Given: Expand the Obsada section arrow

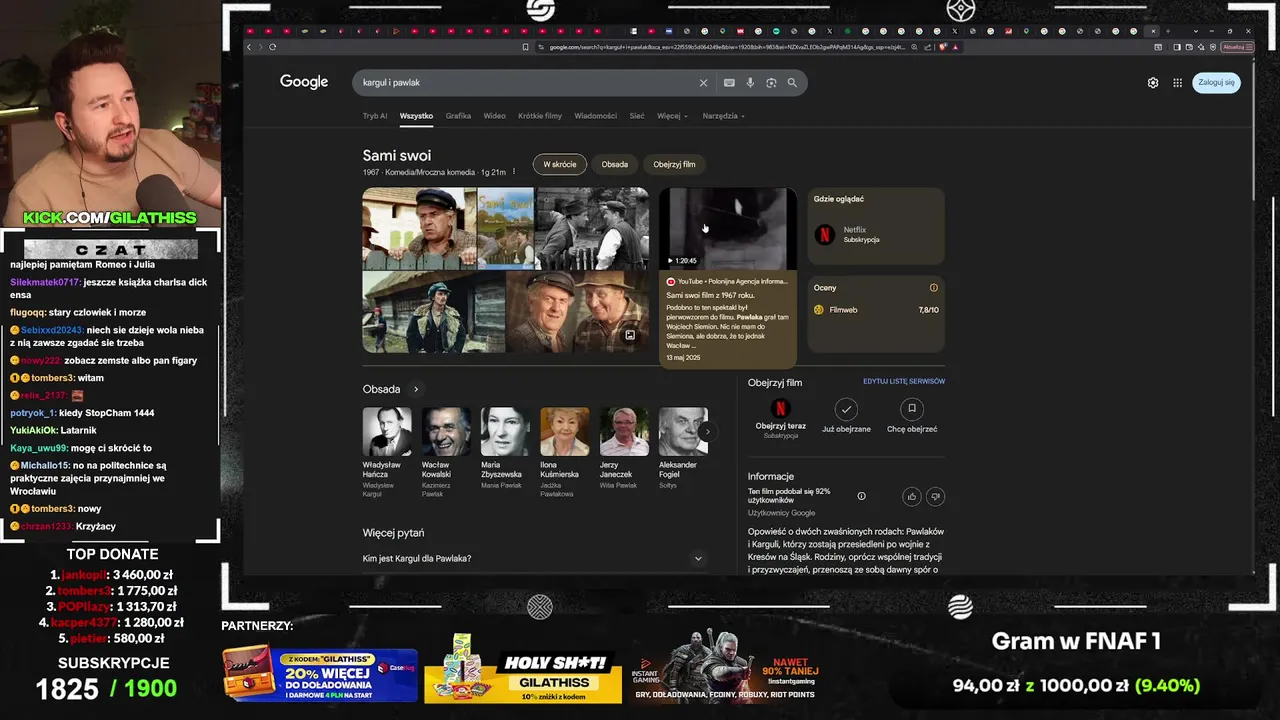Looking at the screenshot, I should point(416,389).
